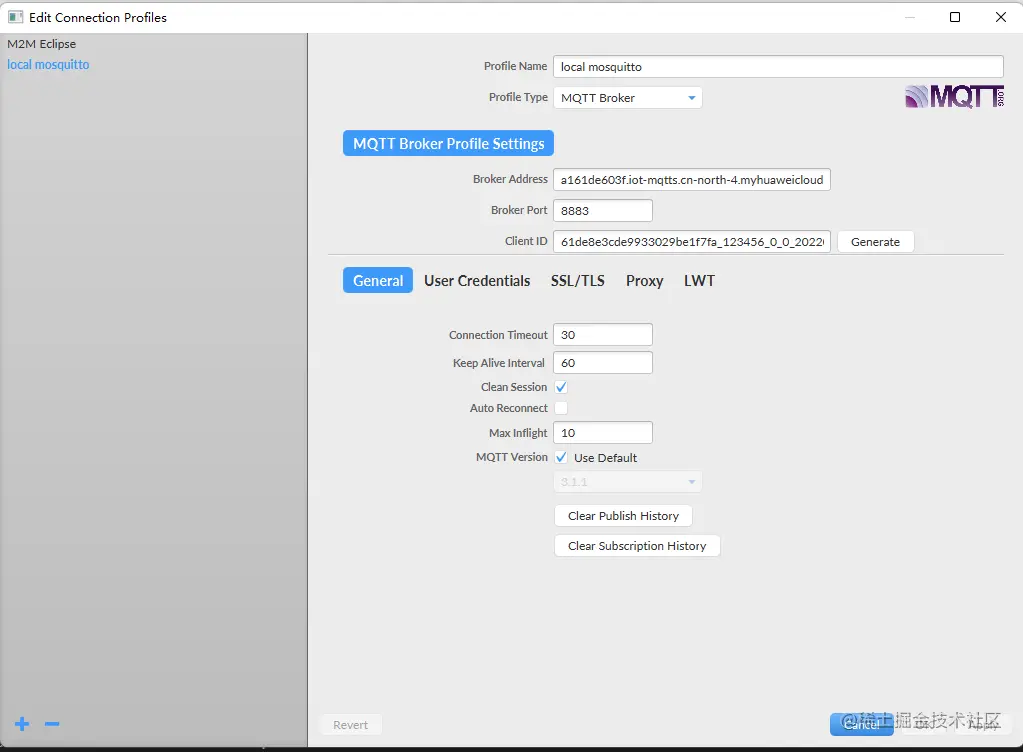Click Clear Publish History button
This screenshot has width=1023, height=752.
pos(623,516)
